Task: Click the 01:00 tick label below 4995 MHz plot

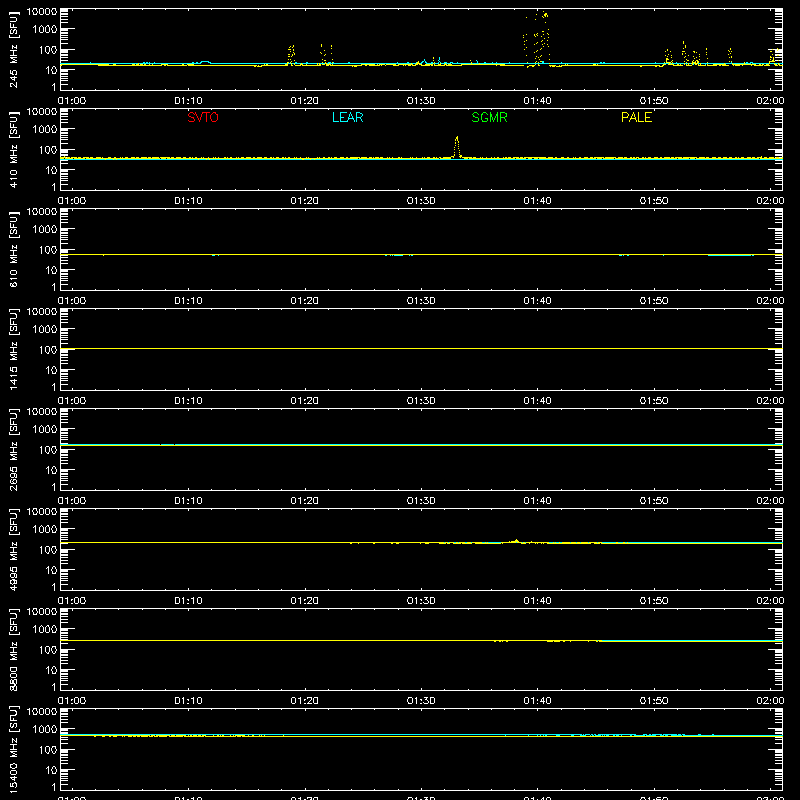Action: coord(72,601)
